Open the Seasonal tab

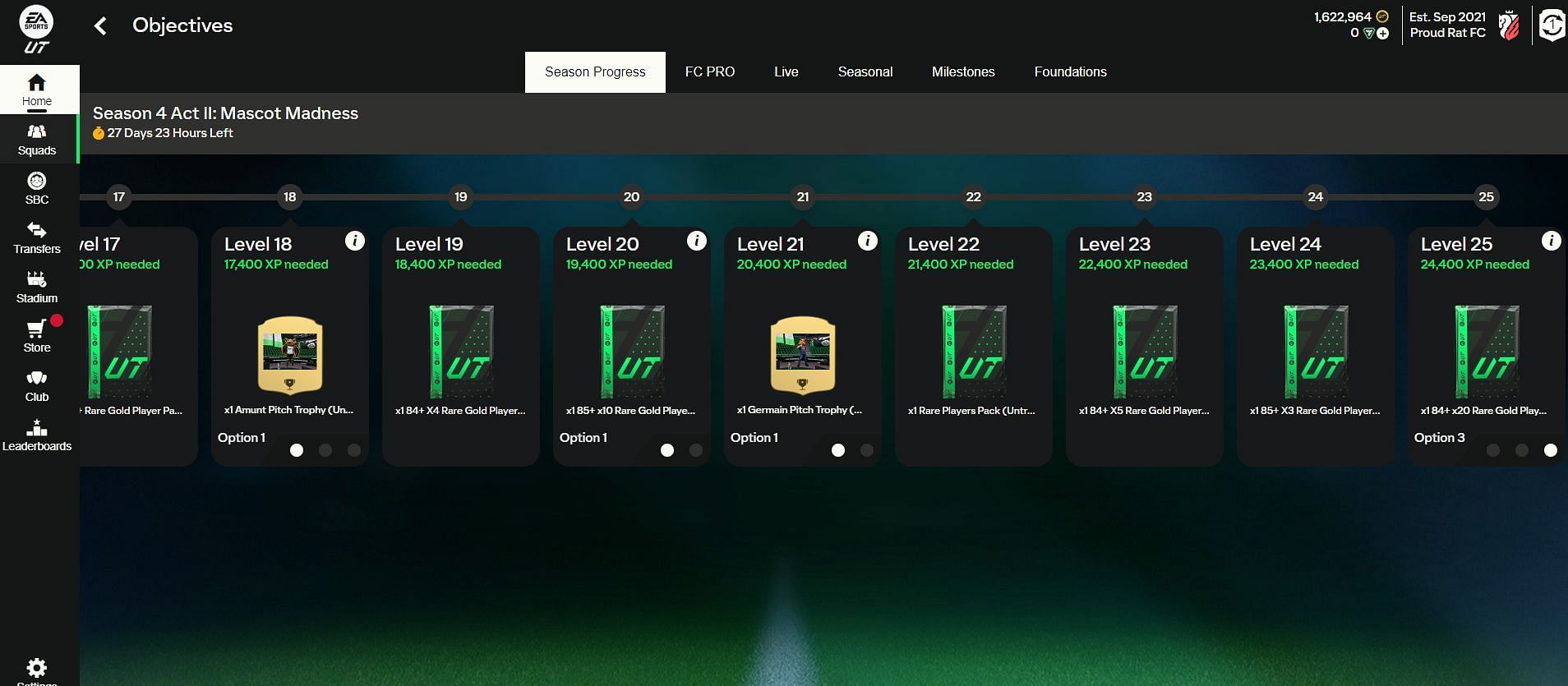[x=865, y=72]
